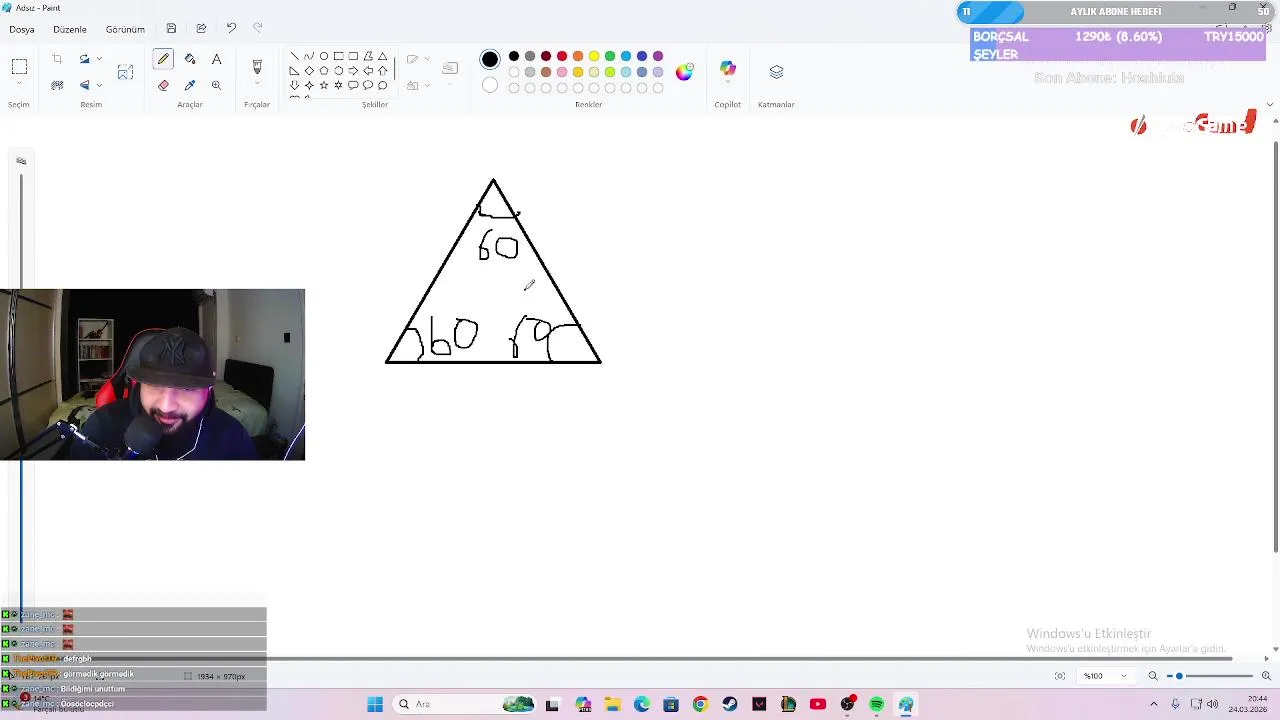Viewport: 1280px width, 720px height.
Task: Click the Save icon in title bar
Action: pyautogui.click(x=171, y=29)
